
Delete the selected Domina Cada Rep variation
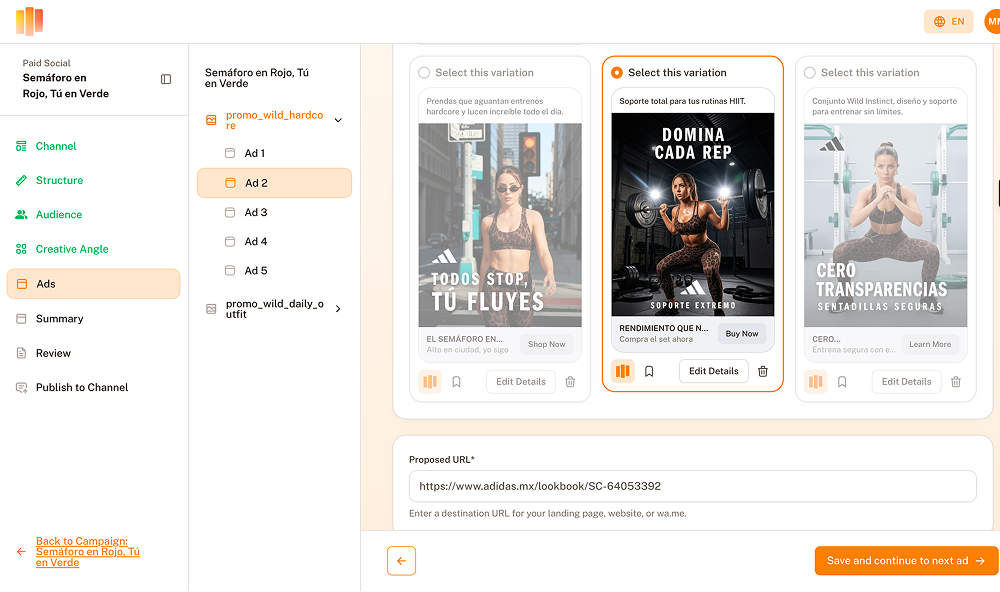pyautogui.click(x=763, y=371)
